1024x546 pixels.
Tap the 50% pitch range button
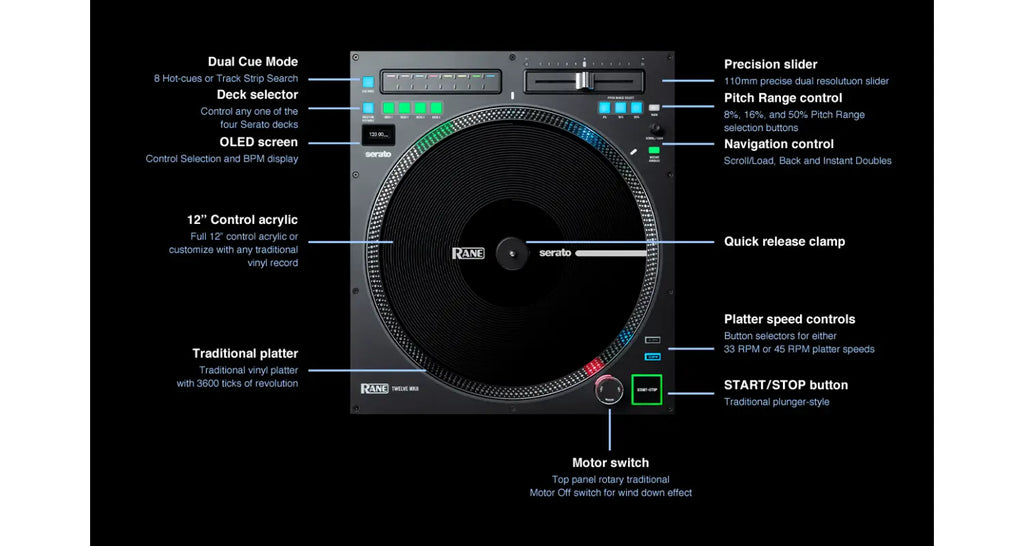click(637, 108)
